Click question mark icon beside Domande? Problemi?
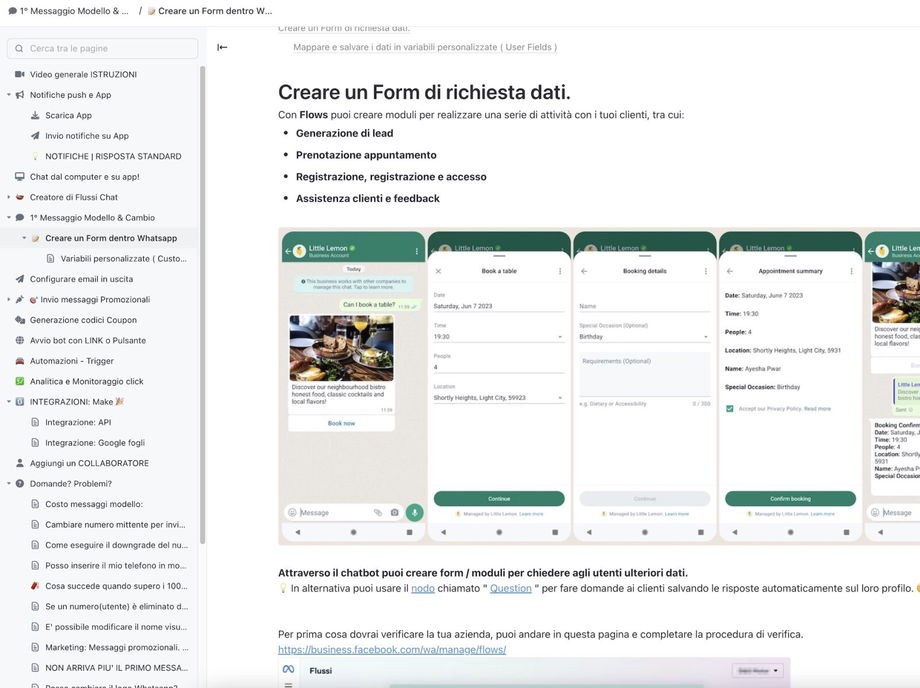920x688 pixels. (x=20, y=484)
